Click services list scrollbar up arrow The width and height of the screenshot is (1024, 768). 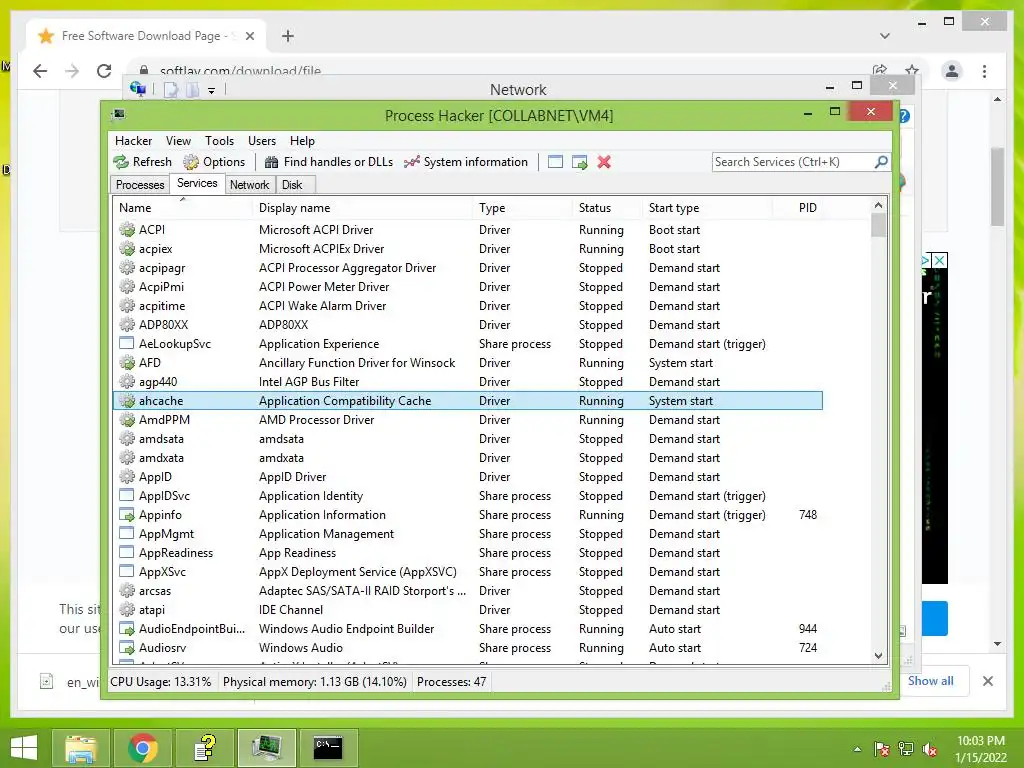pos(878,205)
